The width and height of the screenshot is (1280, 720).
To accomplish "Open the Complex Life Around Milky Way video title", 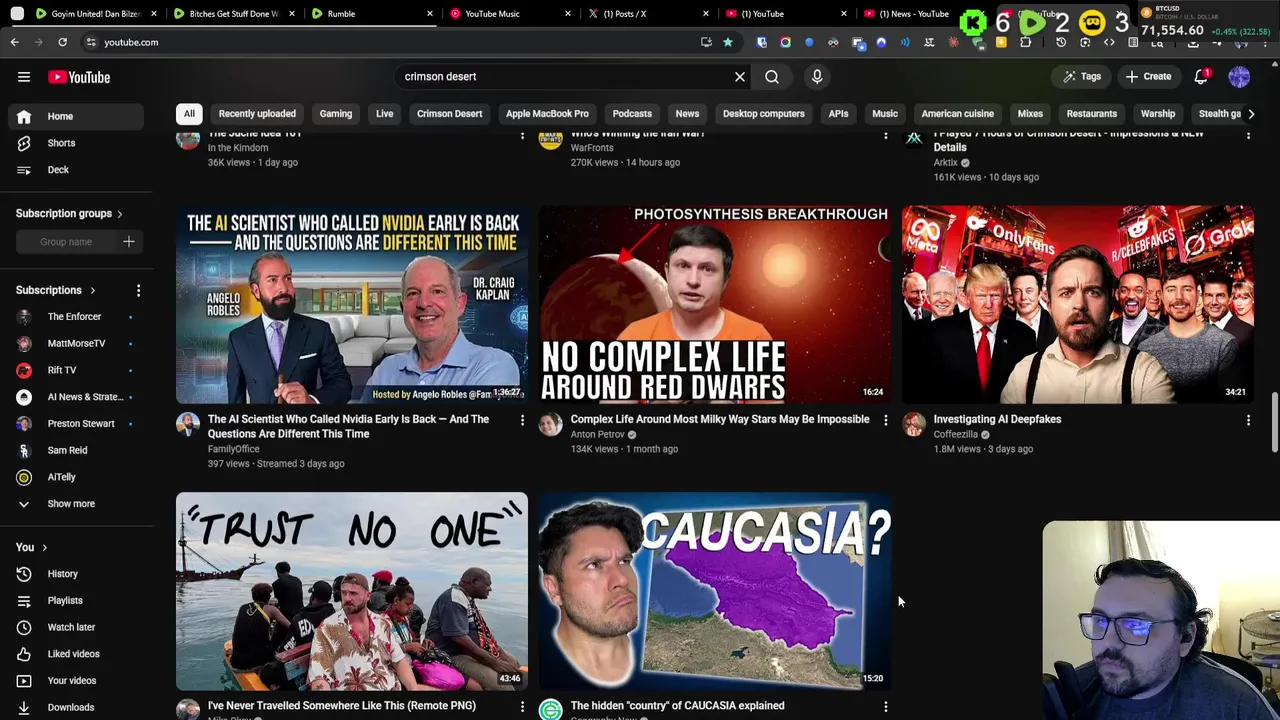I will coord(720,420).
